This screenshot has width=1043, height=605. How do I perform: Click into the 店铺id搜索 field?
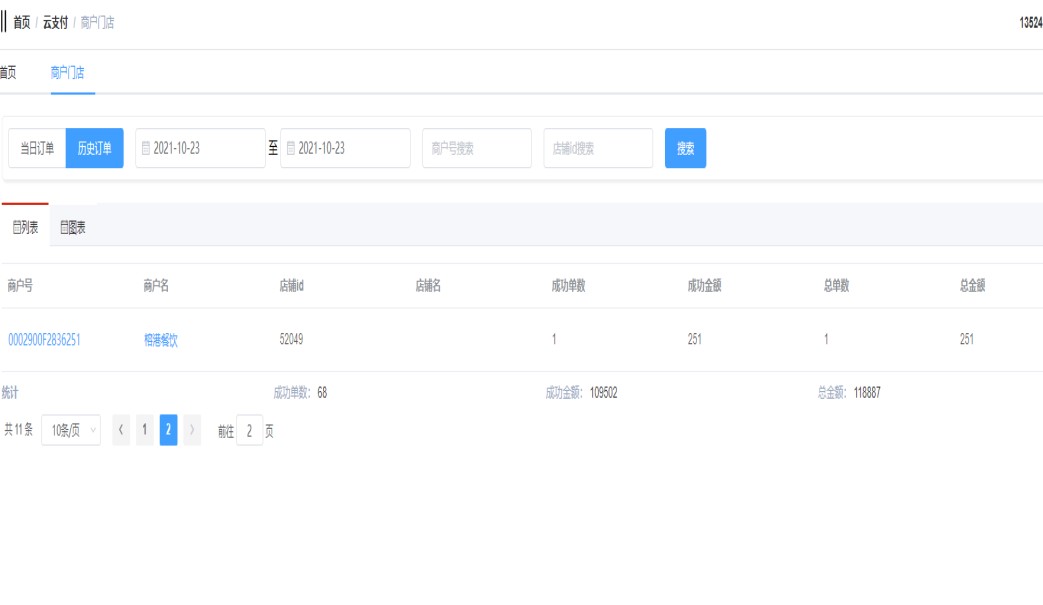click(597, 148)
